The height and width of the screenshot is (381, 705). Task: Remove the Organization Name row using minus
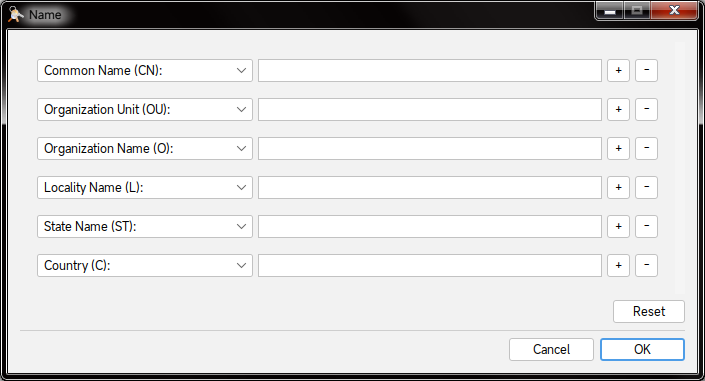(647, 148)
